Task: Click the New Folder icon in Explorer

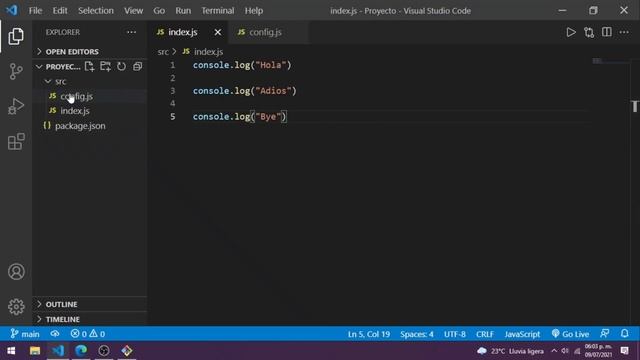Action: coord(105,67)
